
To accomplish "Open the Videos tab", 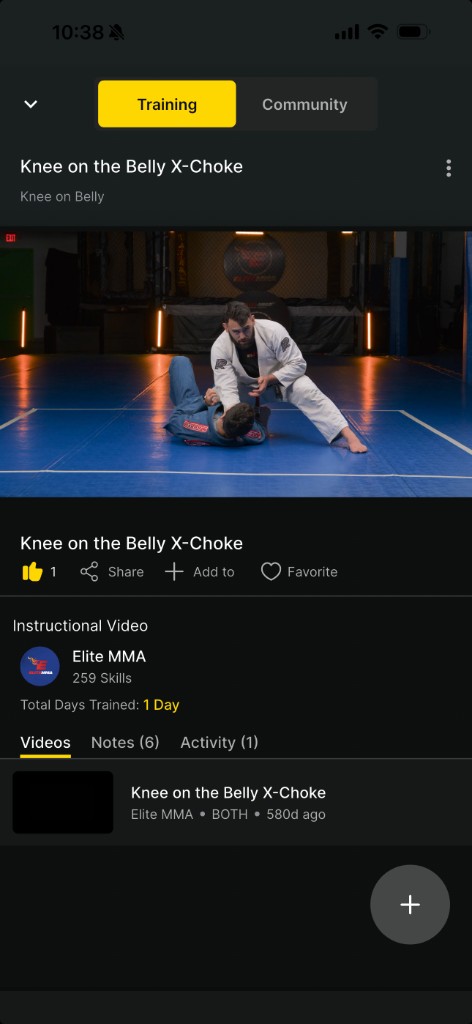I will click(x=46, y=743).
